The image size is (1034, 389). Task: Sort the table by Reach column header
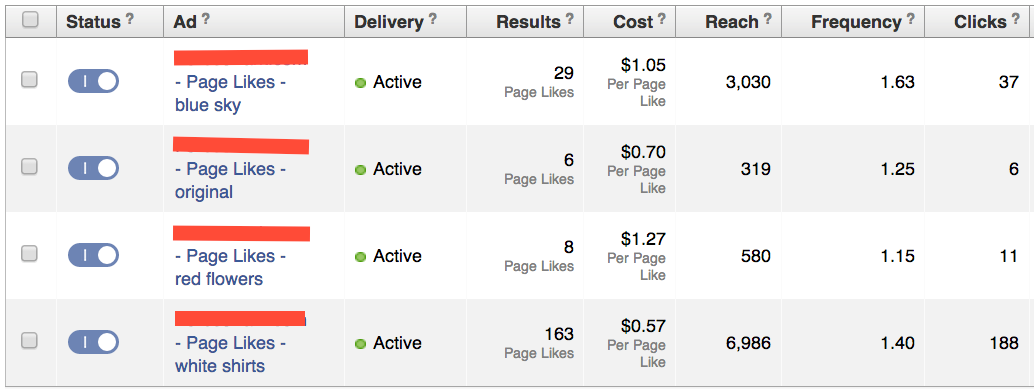731,22
